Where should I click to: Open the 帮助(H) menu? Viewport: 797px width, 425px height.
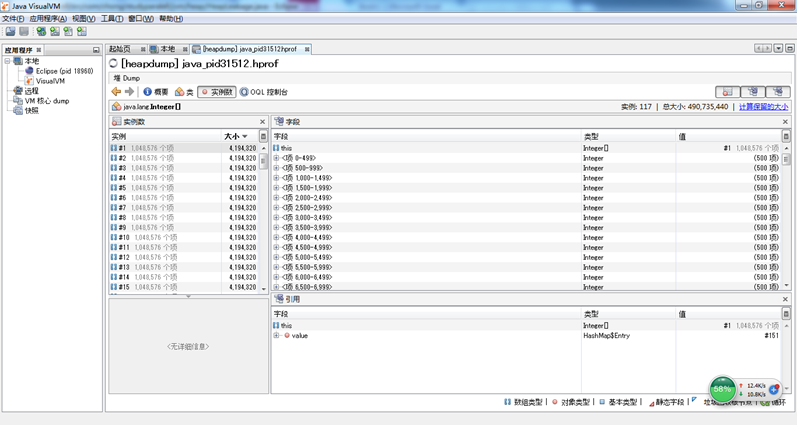click(x=171, y=19)
